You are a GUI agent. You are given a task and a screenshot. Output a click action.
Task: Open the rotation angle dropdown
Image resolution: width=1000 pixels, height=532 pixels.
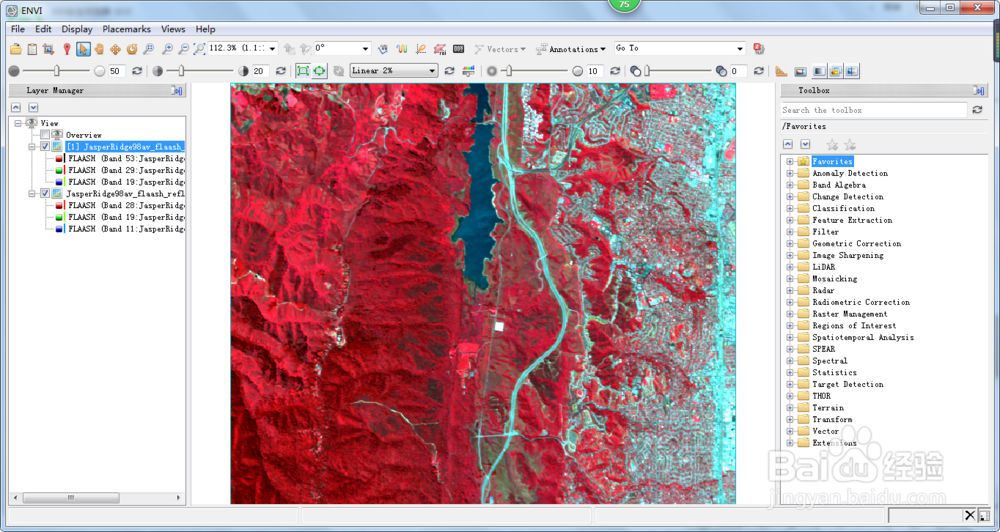tap(365, 48)
